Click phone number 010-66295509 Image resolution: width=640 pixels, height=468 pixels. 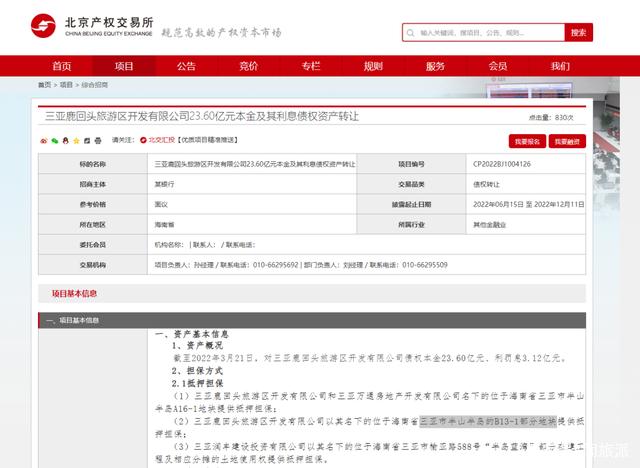pos(425,265)
